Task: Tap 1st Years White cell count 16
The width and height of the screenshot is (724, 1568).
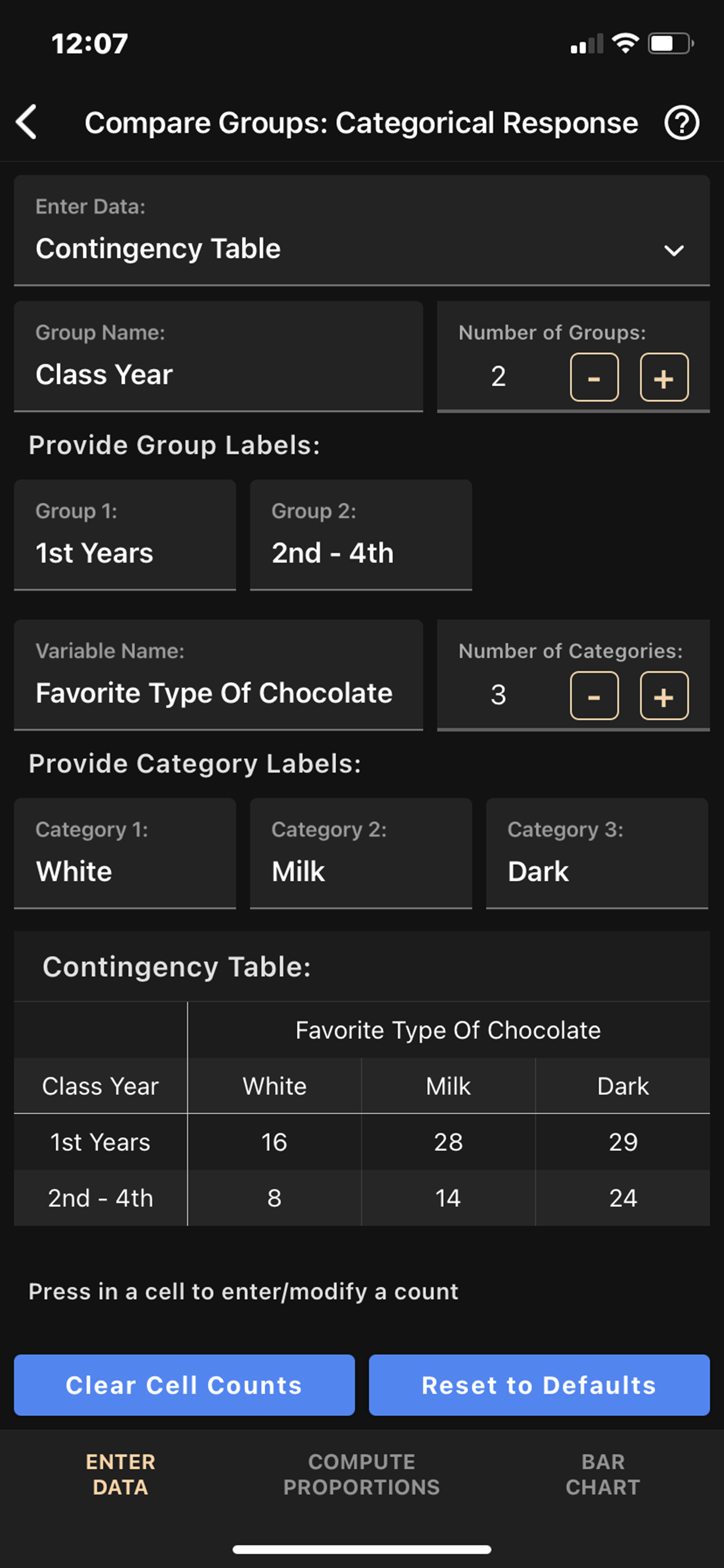Action: click(x=274, y=1142)
